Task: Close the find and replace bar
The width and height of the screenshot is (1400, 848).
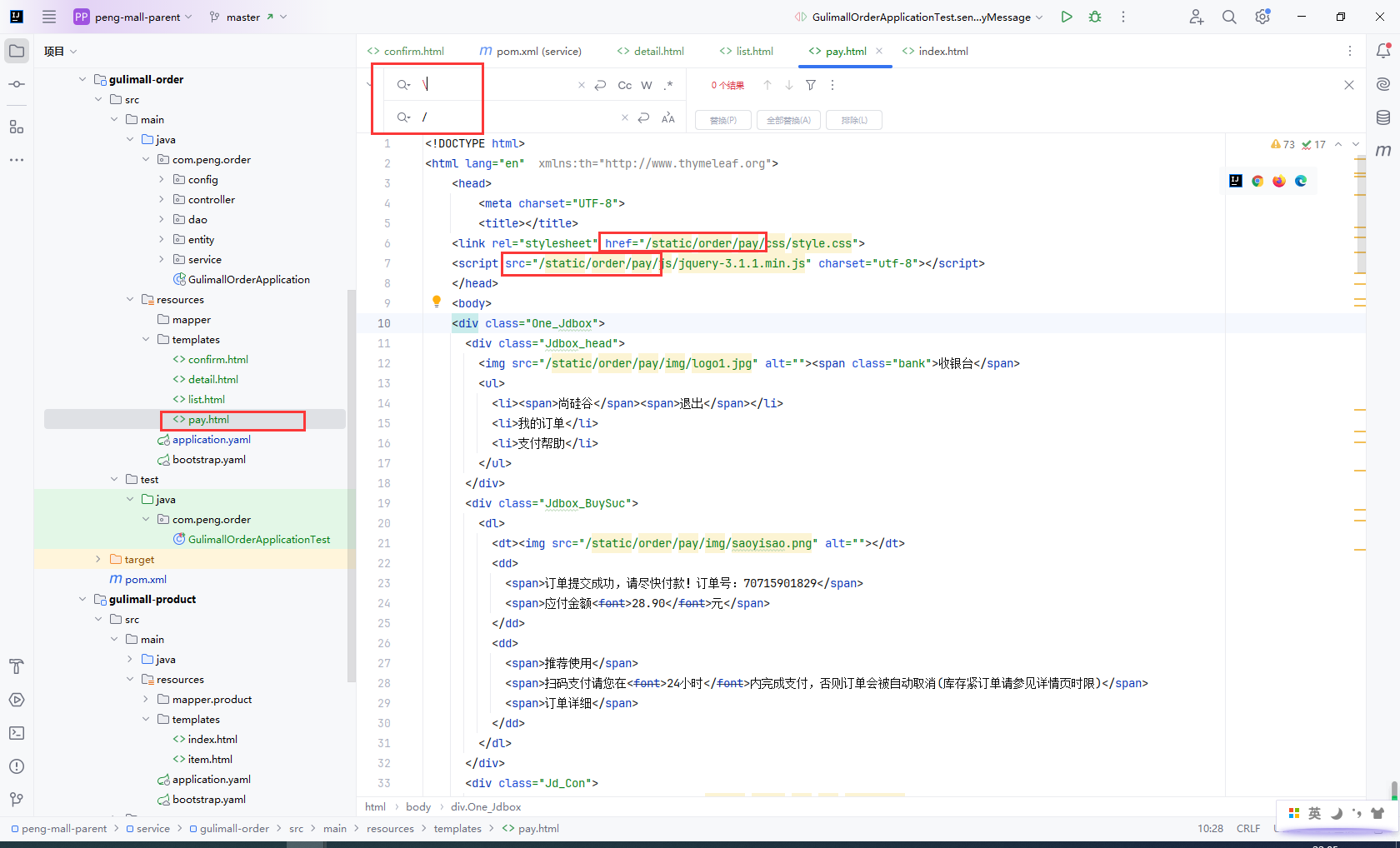Action: [1349, 85]
